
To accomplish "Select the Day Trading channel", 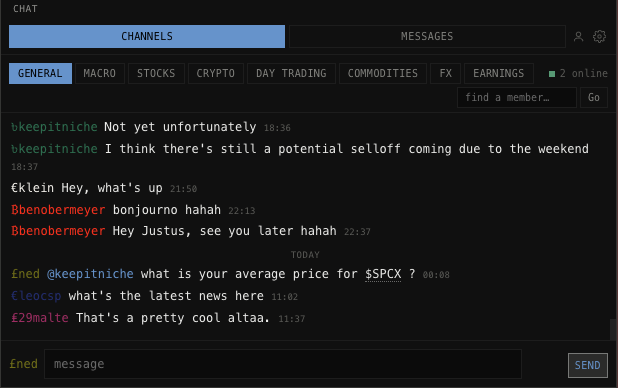I will pyautogui.click(x=291, y=73).
